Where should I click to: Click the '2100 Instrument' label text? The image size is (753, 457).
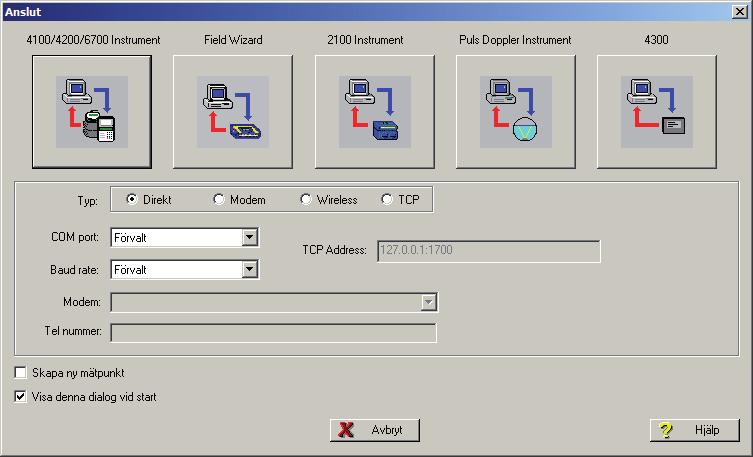pyautogui.click(x=365, y=40)
